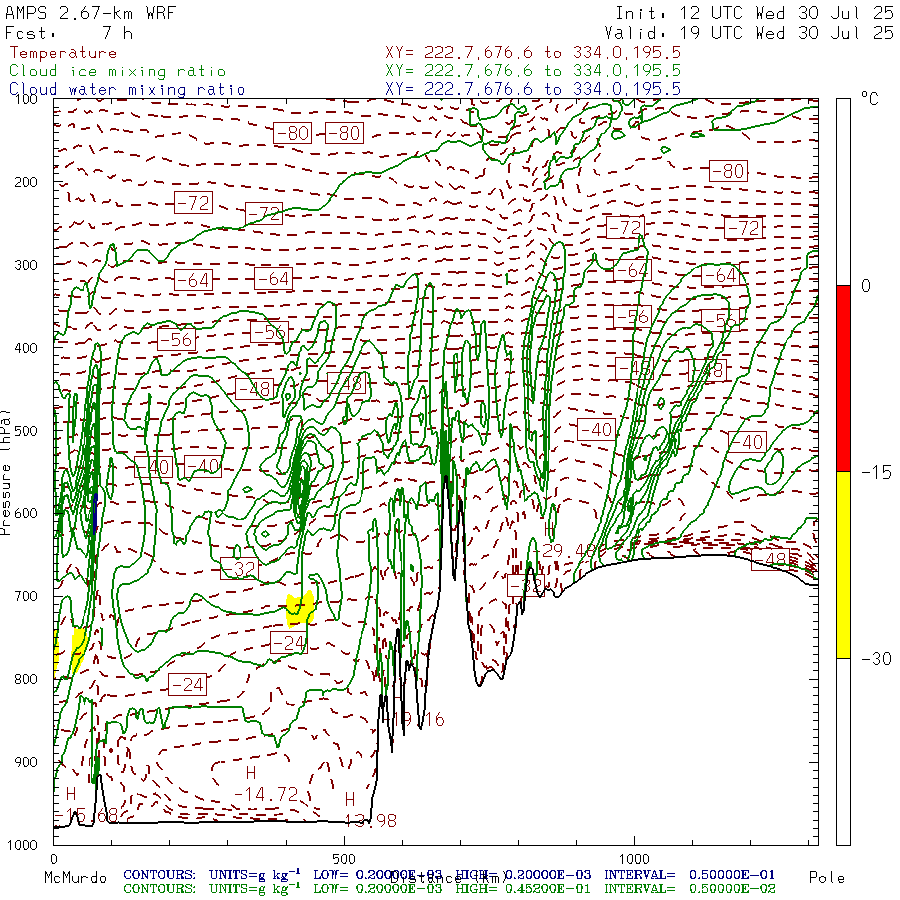The image size is (900, 900).
Task: Click the '13.98' value at terrain base
Action: pos(371,821)
